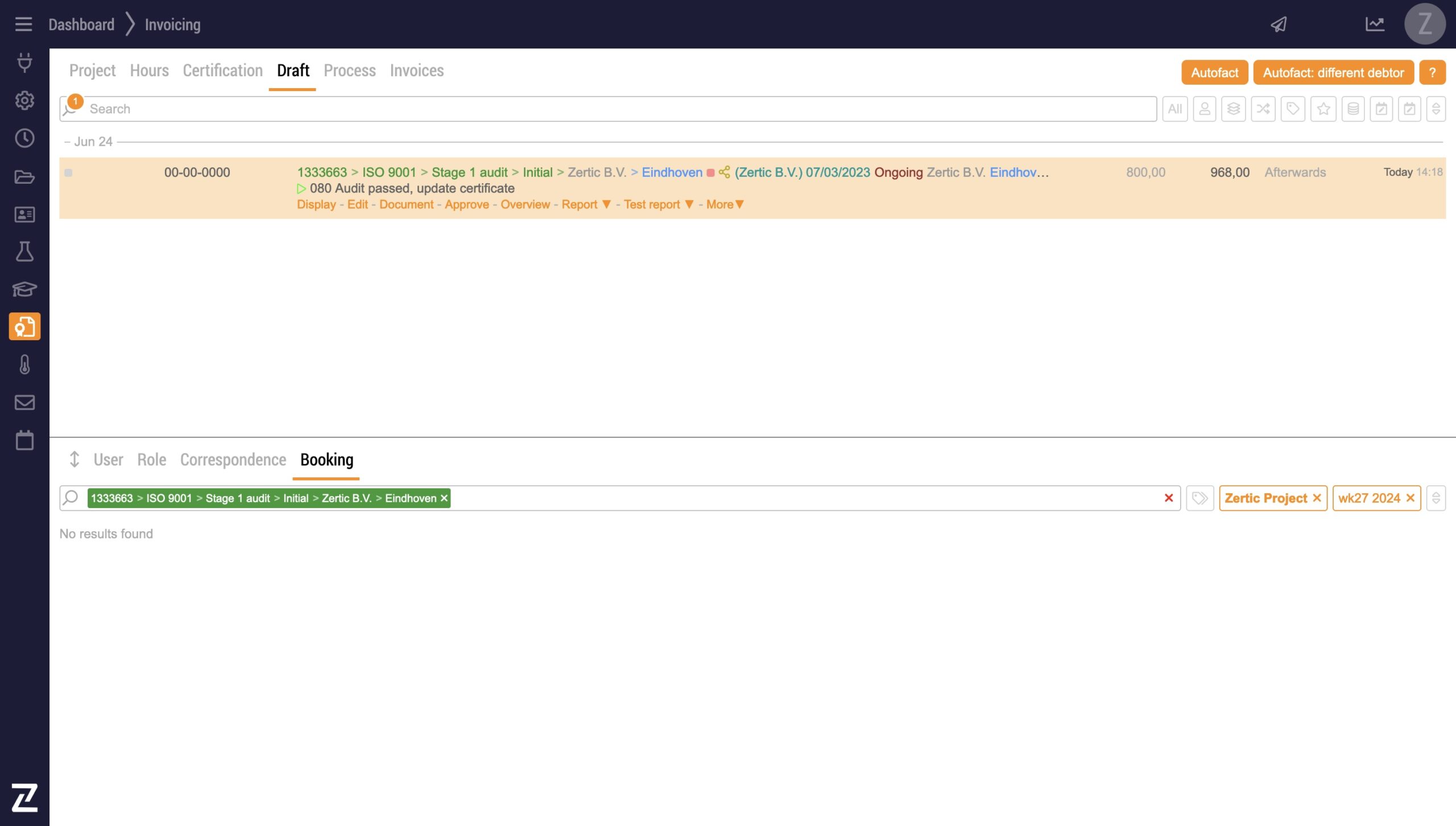This screenshot has width=1456, height=826.
Task: Click the user filter icon
Action: 1204,109
